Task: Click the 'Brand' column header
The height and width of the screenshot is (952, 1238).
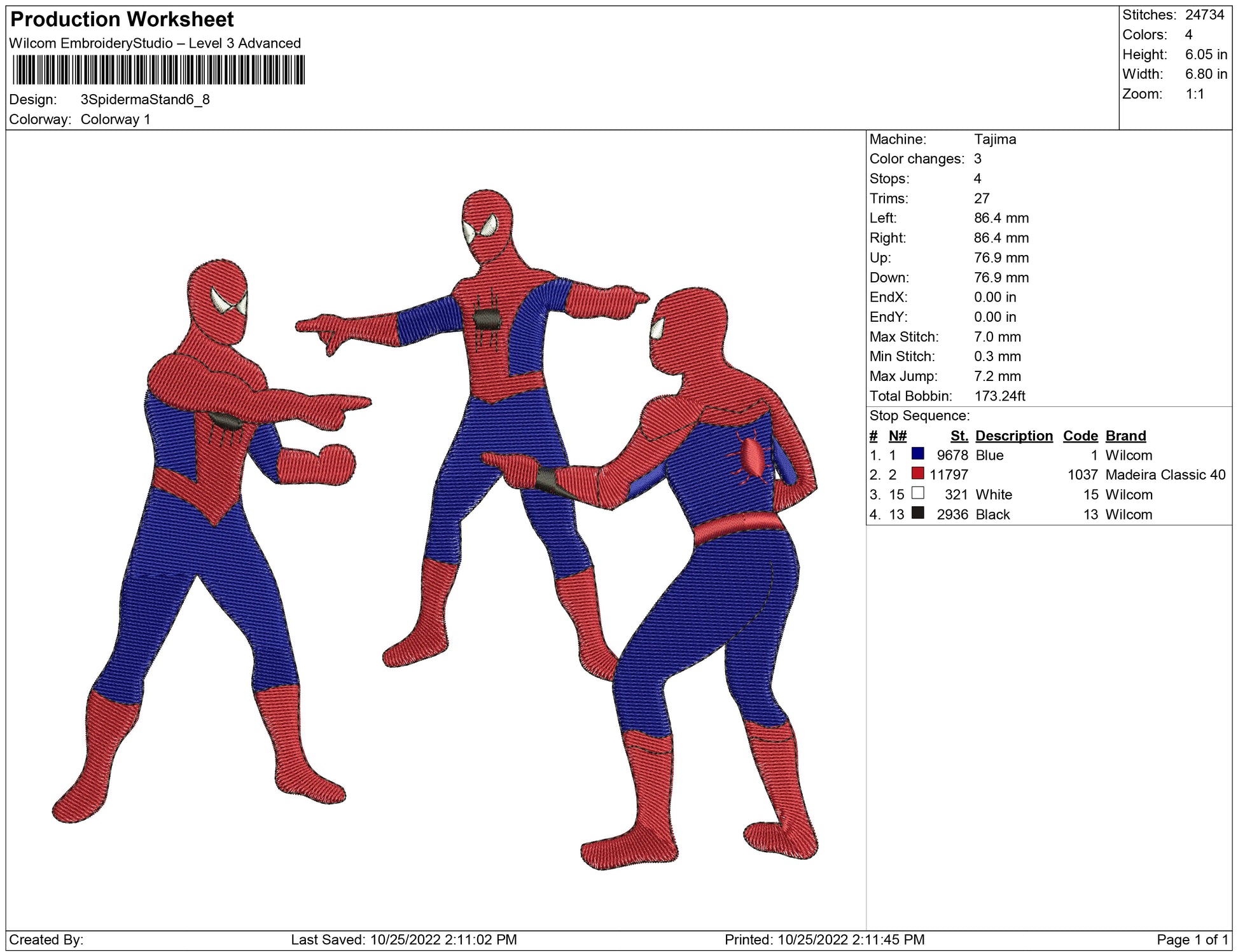Action: 1125,436
